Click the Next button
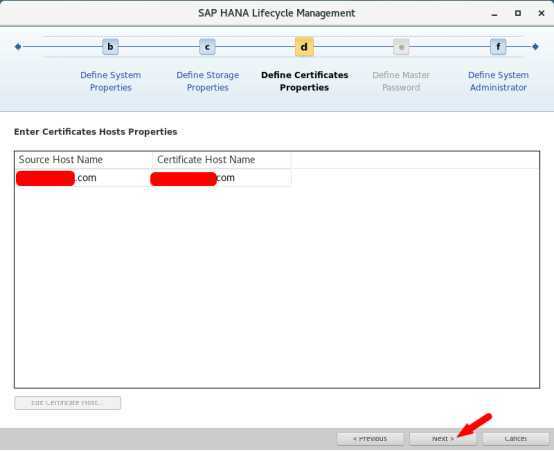The height and width of the screenshot is (451, 554). coord(443,439)
